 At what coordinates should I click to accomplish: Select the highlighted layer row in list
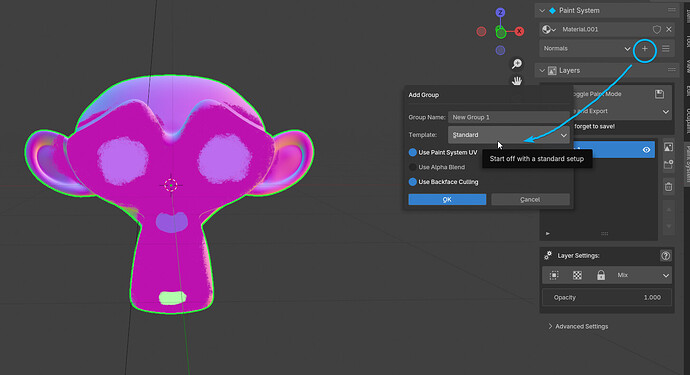614,150
